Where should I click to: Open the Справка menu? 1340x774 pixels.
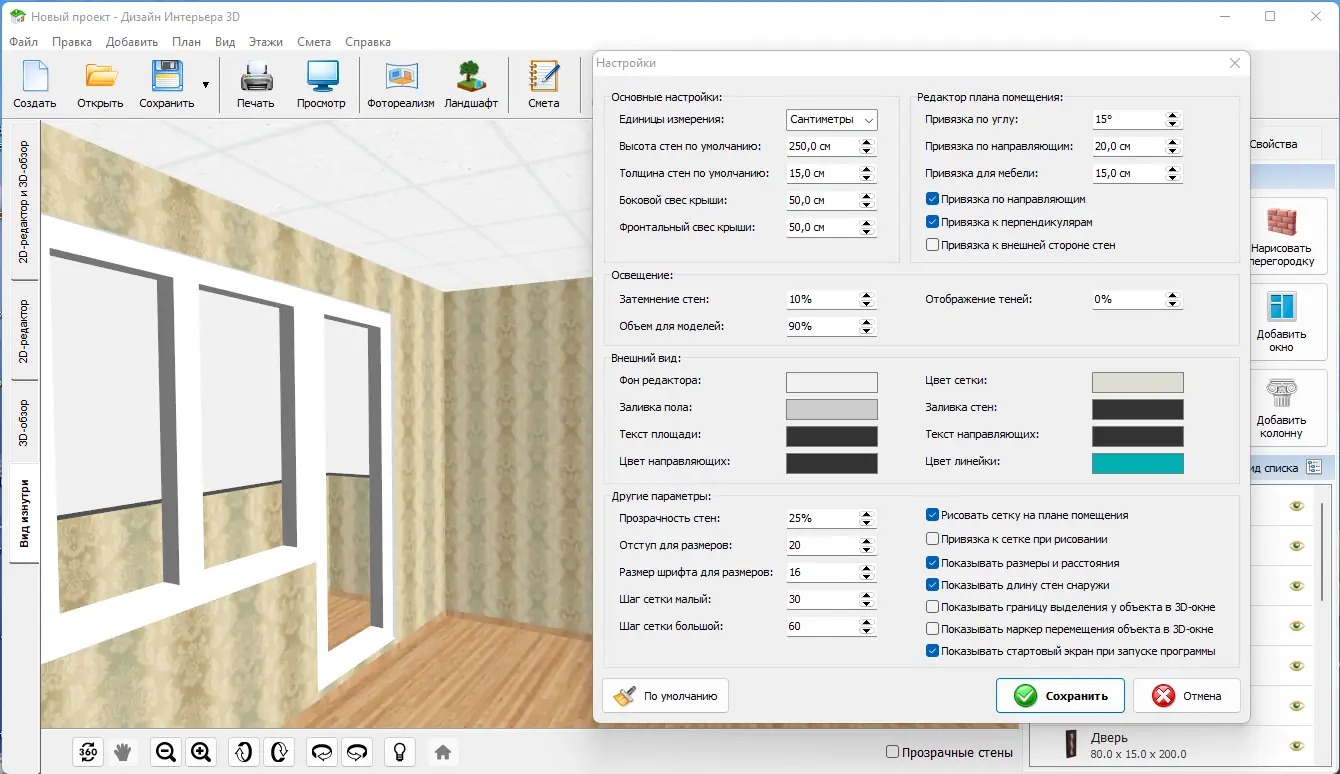(x=368, y=42)
